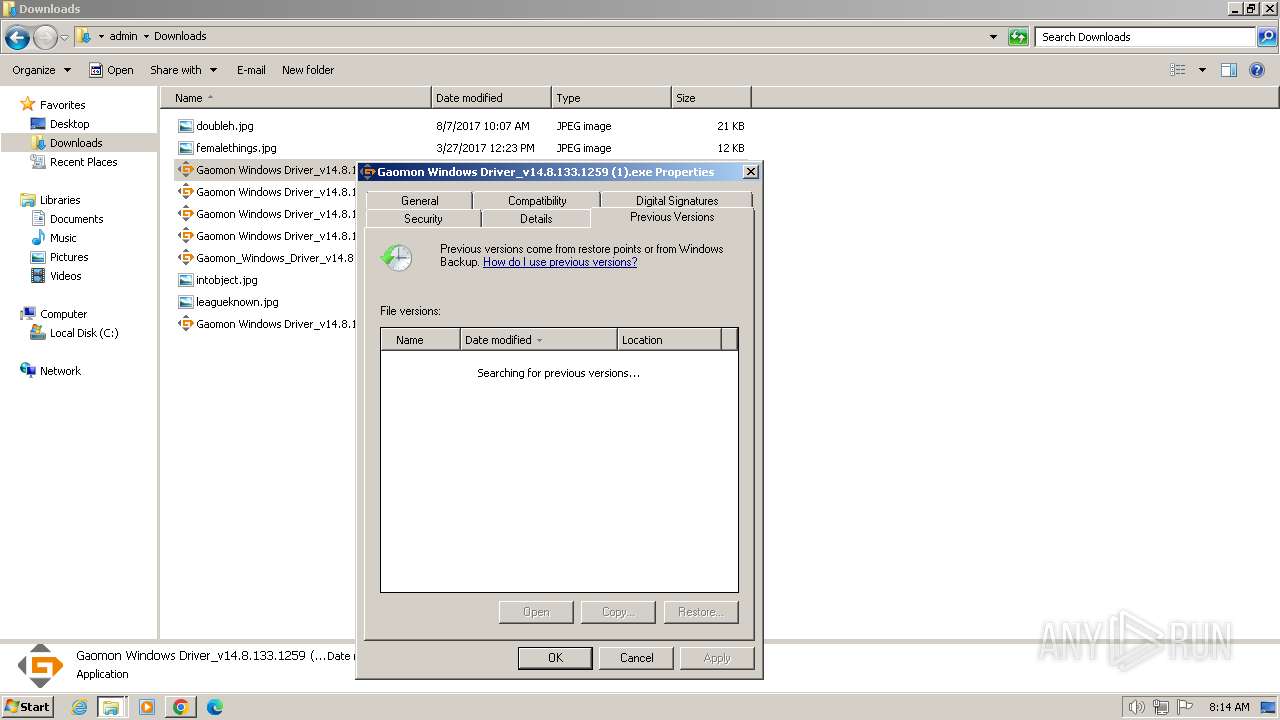Select Local Disk (C:)
The width and height of the screenshot is (1280, 720).
[x=84, y=333]
